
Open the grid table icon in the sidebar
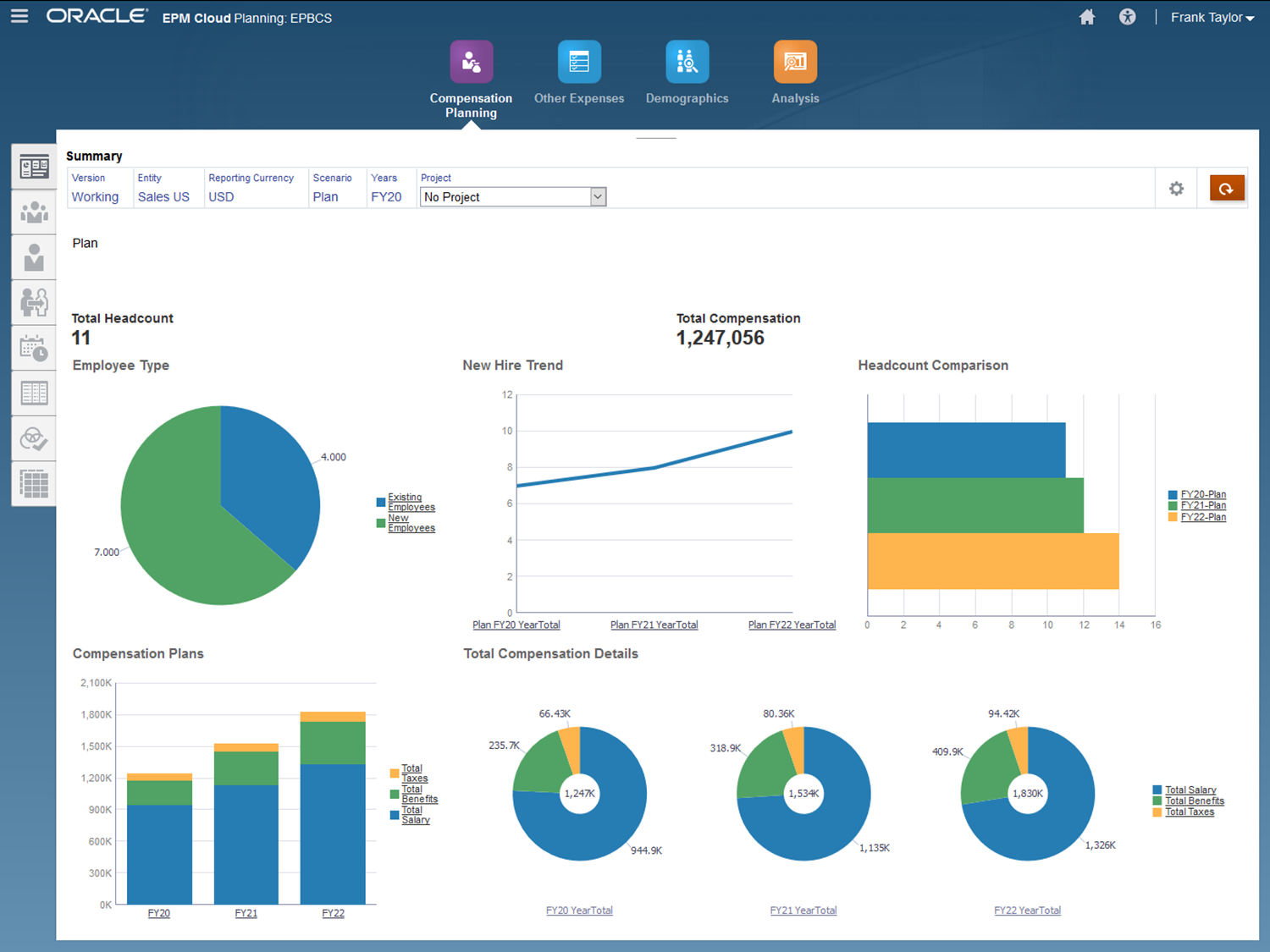pyautogui.click(x=34, y=484)
